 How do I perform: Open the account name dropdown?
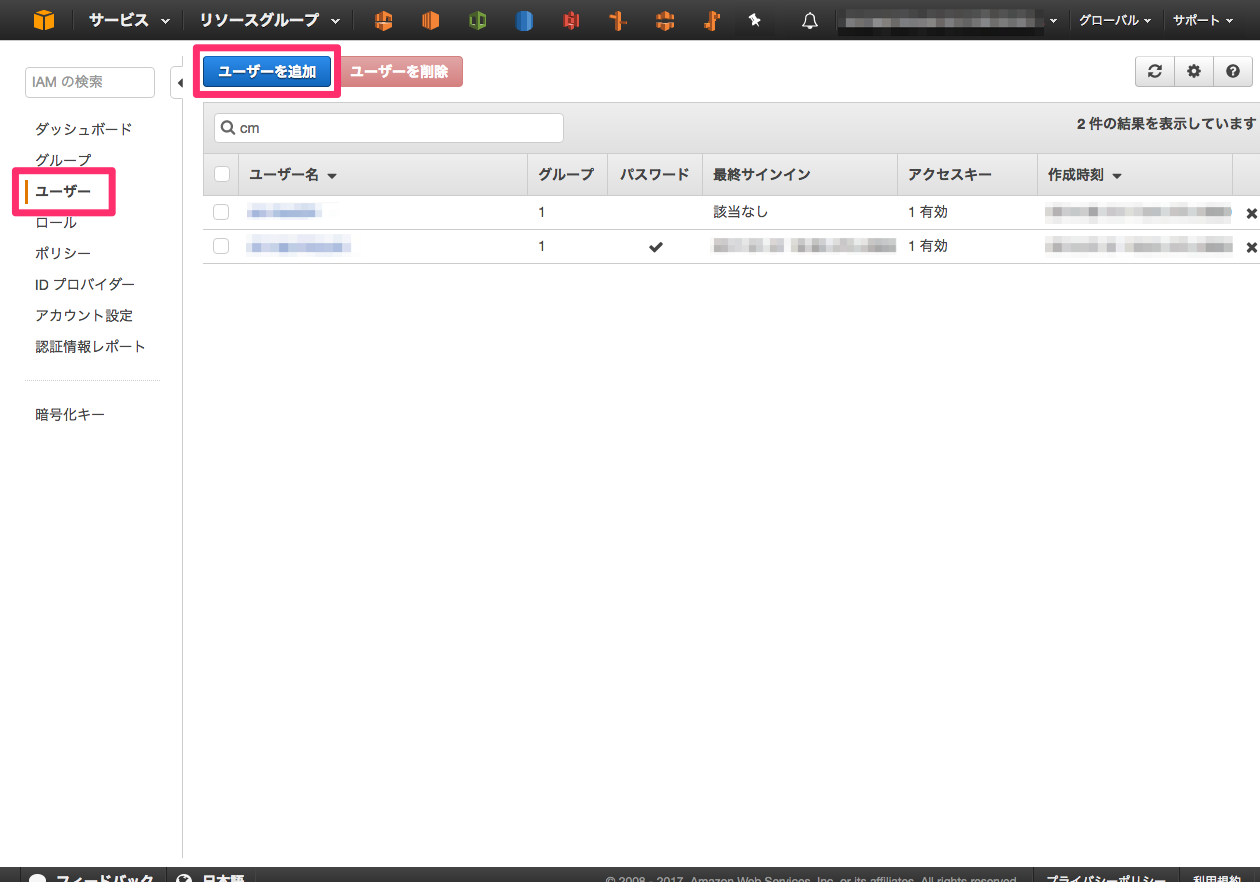(x=948, y=19)
